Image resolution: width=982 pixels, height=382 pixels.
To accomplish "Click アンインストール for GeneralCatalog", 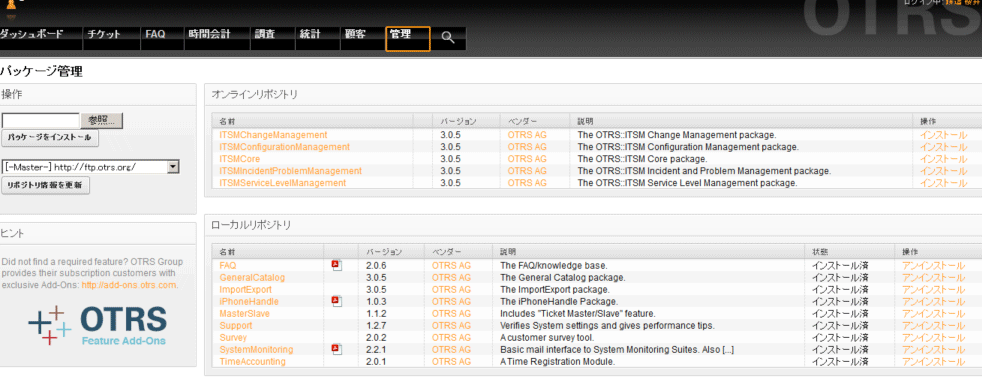I will pos(933,277).
